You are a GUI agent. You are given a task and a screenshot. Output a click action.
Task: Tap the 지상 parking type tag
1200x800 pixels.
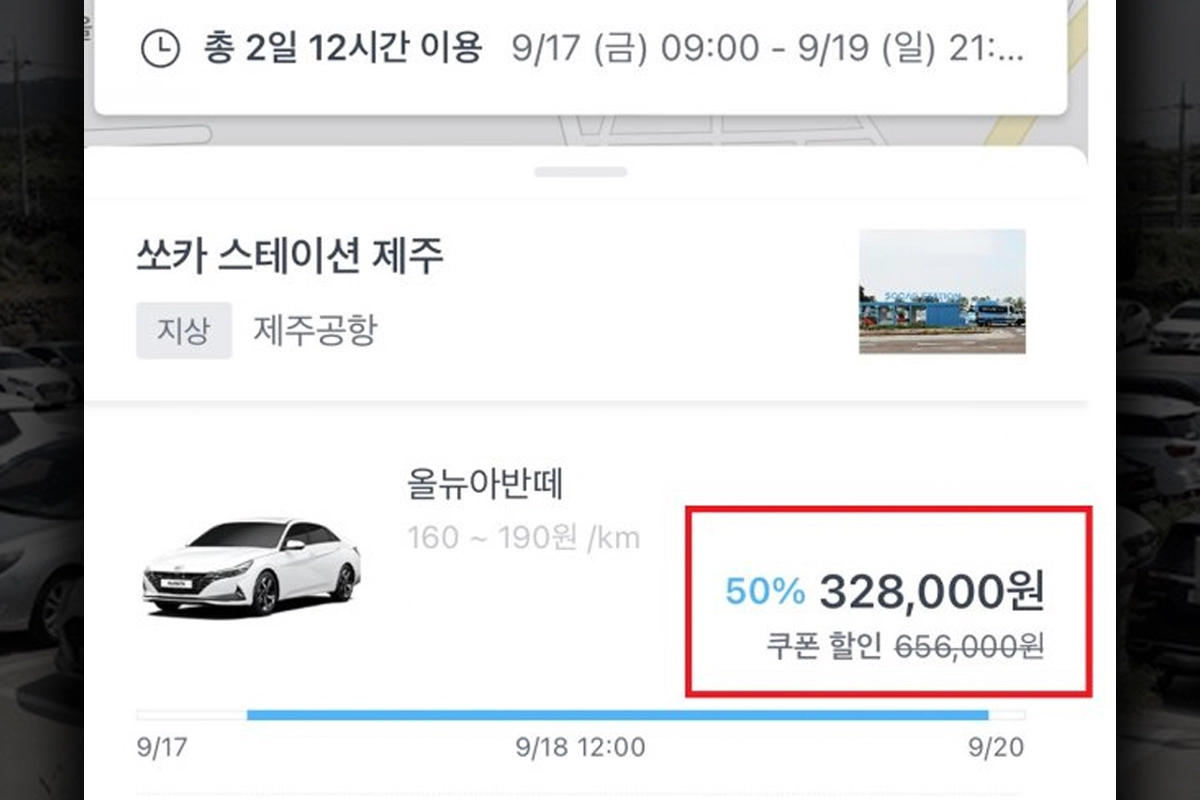pos(184,331)
